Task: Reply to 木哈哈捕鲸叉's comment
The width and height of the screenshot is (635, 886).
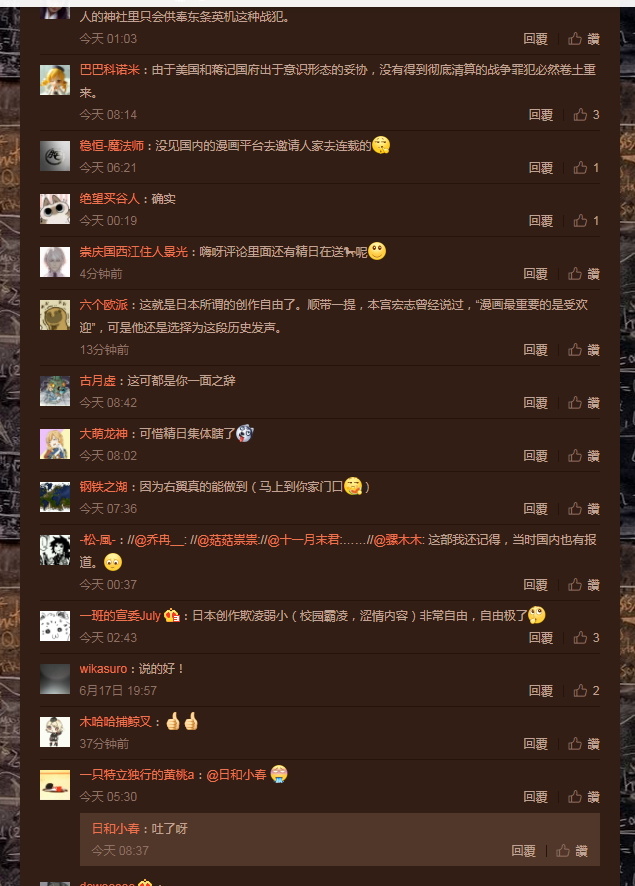Action: click(x=535, y=744)
